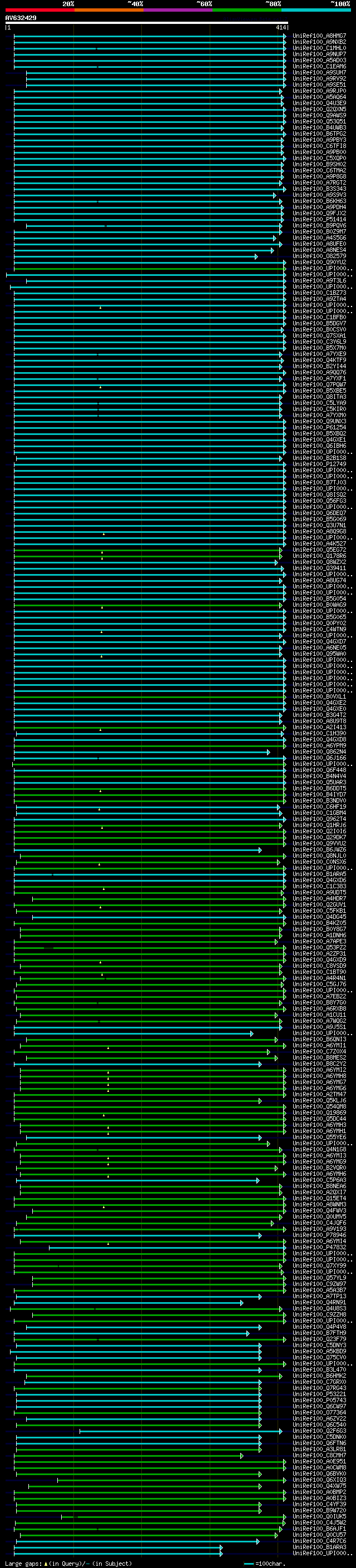Select the UniRef100_Q862N4 label
This screenshot has height=1568, width=356.
click(319, 752)
